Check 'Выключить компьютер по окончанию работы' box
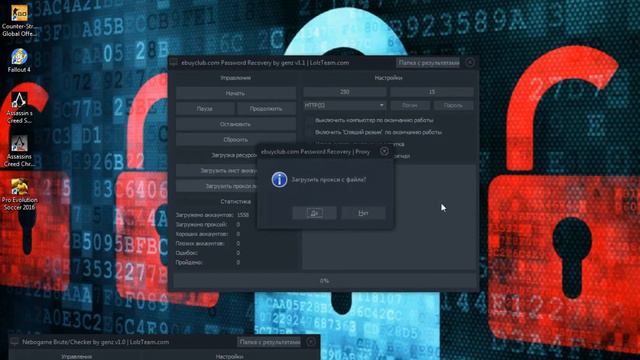Screen dimensions: 640x360 tap(310, 121)
